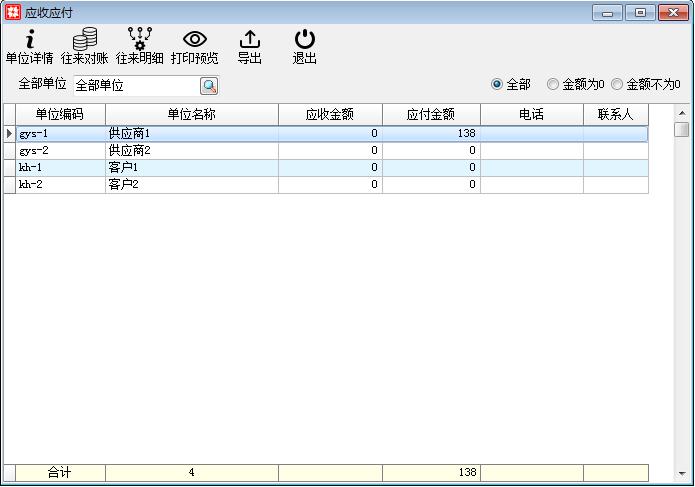The image size is (695, 487).
Task: Open 单位详情 (unit details) toolbar icon
Action: [x=29, y=47]
